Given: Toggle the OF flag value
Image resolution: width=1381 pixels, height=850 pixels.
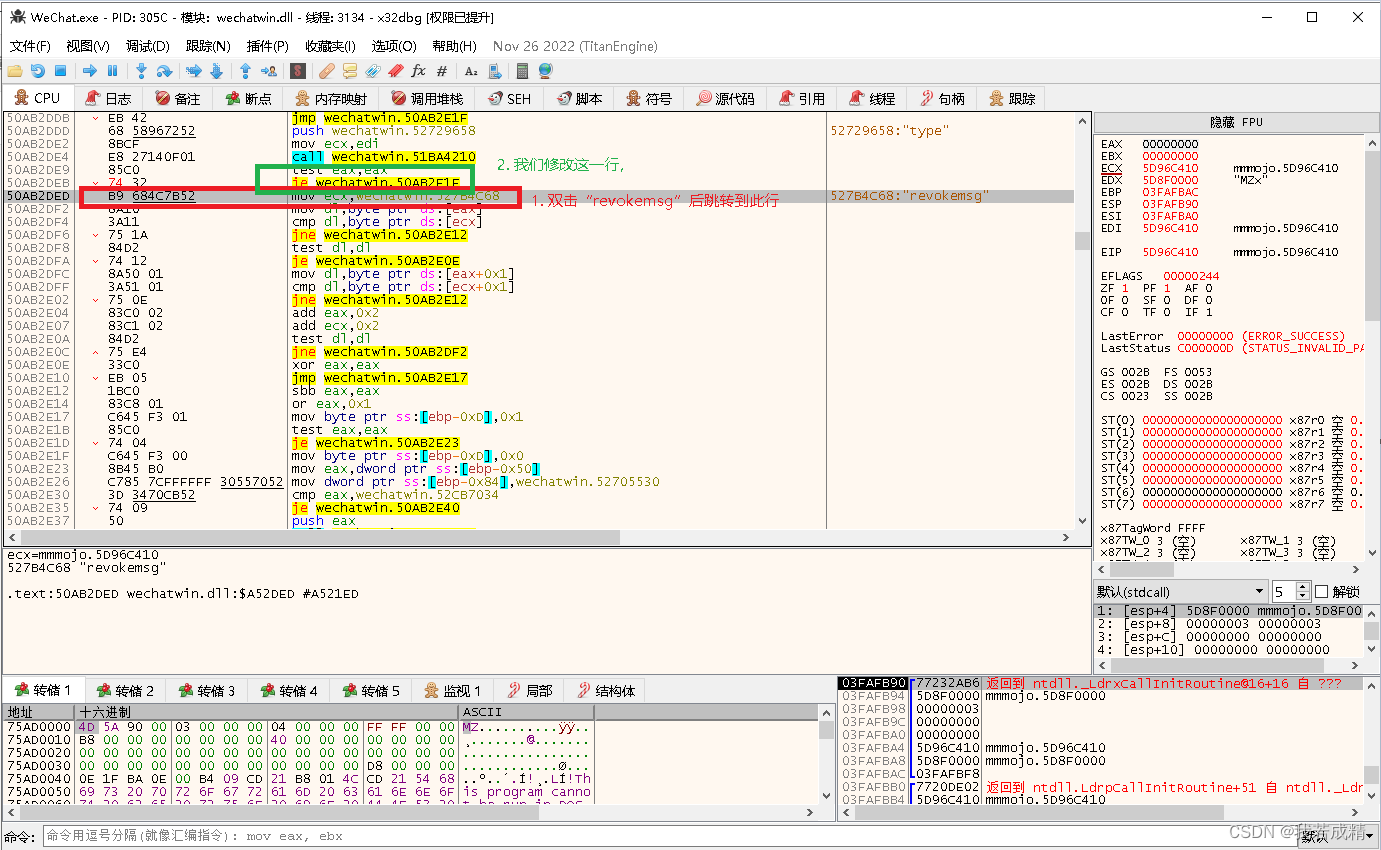Looking at the screenshot, I should pyautogui.click(x=1124, y=300).
